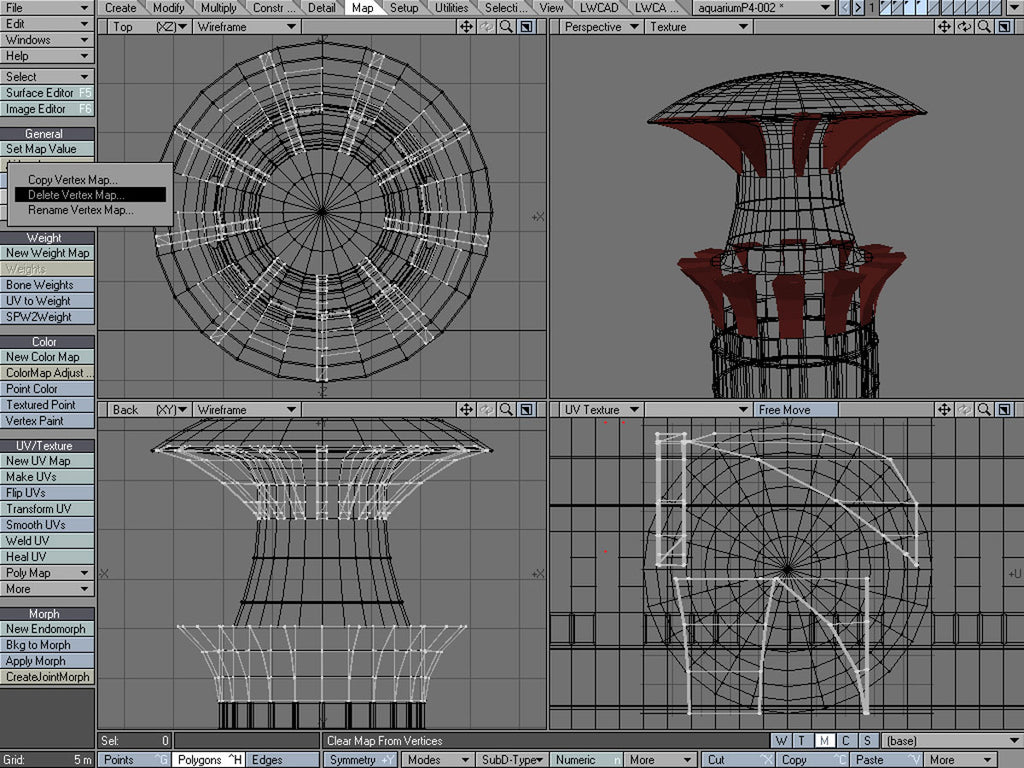The width and height of the screenshot is (1024, 768).
Task: Switch to the Setup tab
Action: pyautogui.click(x=404, y=8)
